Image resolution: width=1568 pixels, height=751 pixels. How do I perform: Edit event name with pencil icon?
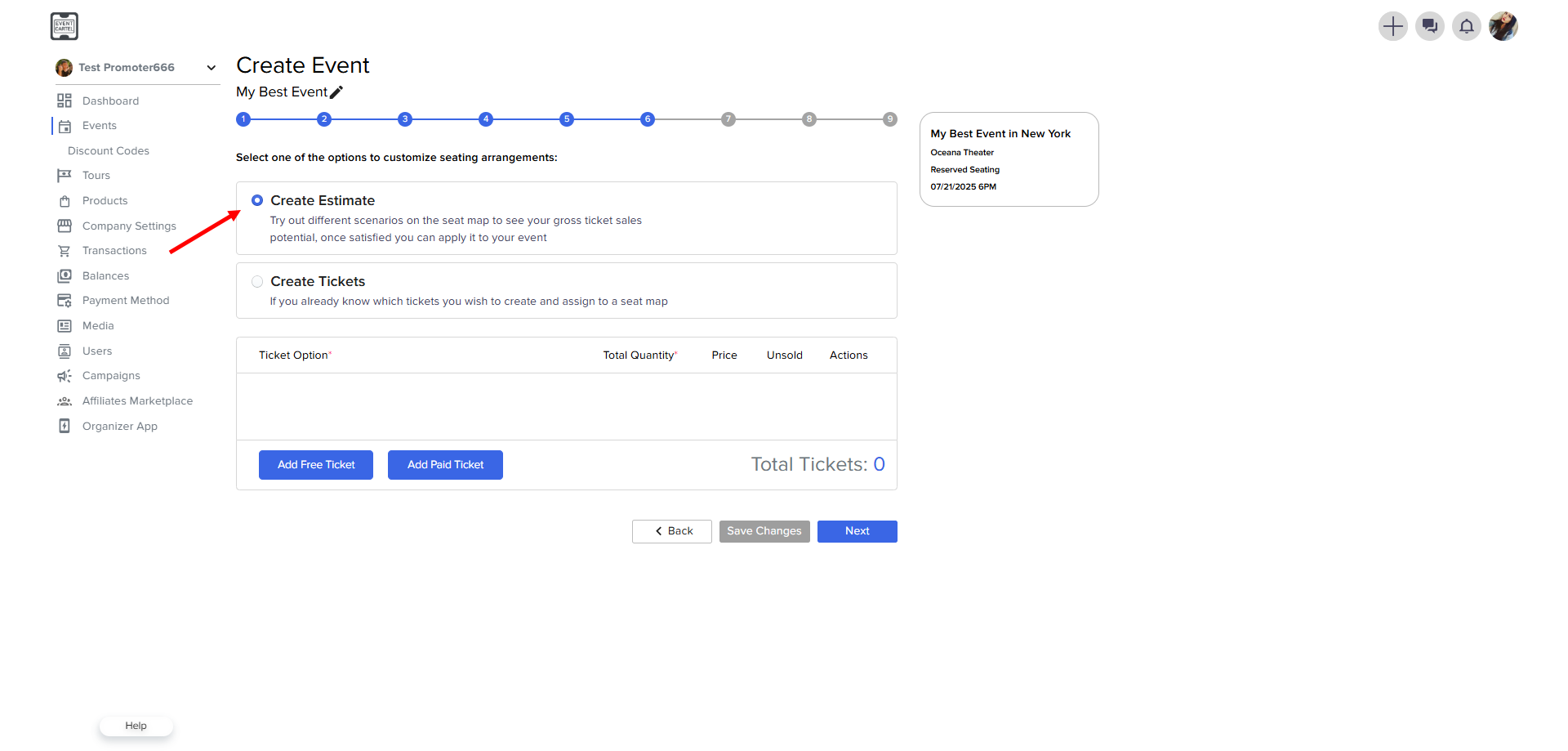point(336,92)
